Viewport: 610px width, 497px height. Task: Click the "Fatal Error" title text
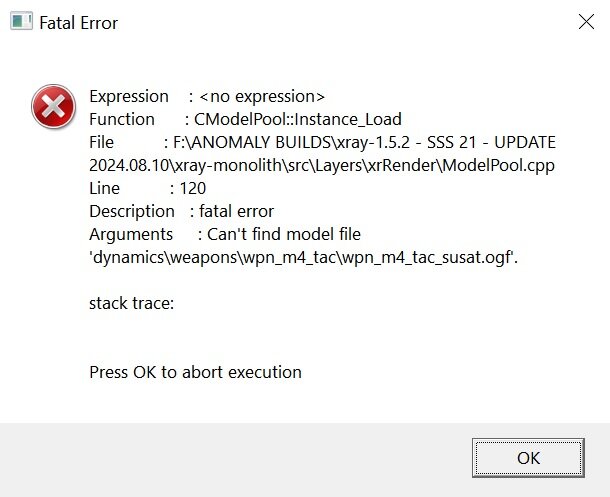[x=78, y=22]
